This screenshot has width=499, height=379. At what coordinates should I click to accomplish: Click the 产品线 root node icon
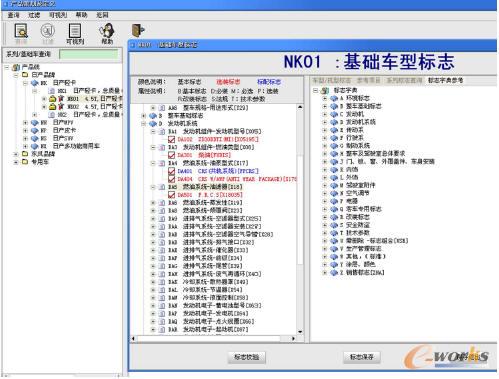click(16, 67)
